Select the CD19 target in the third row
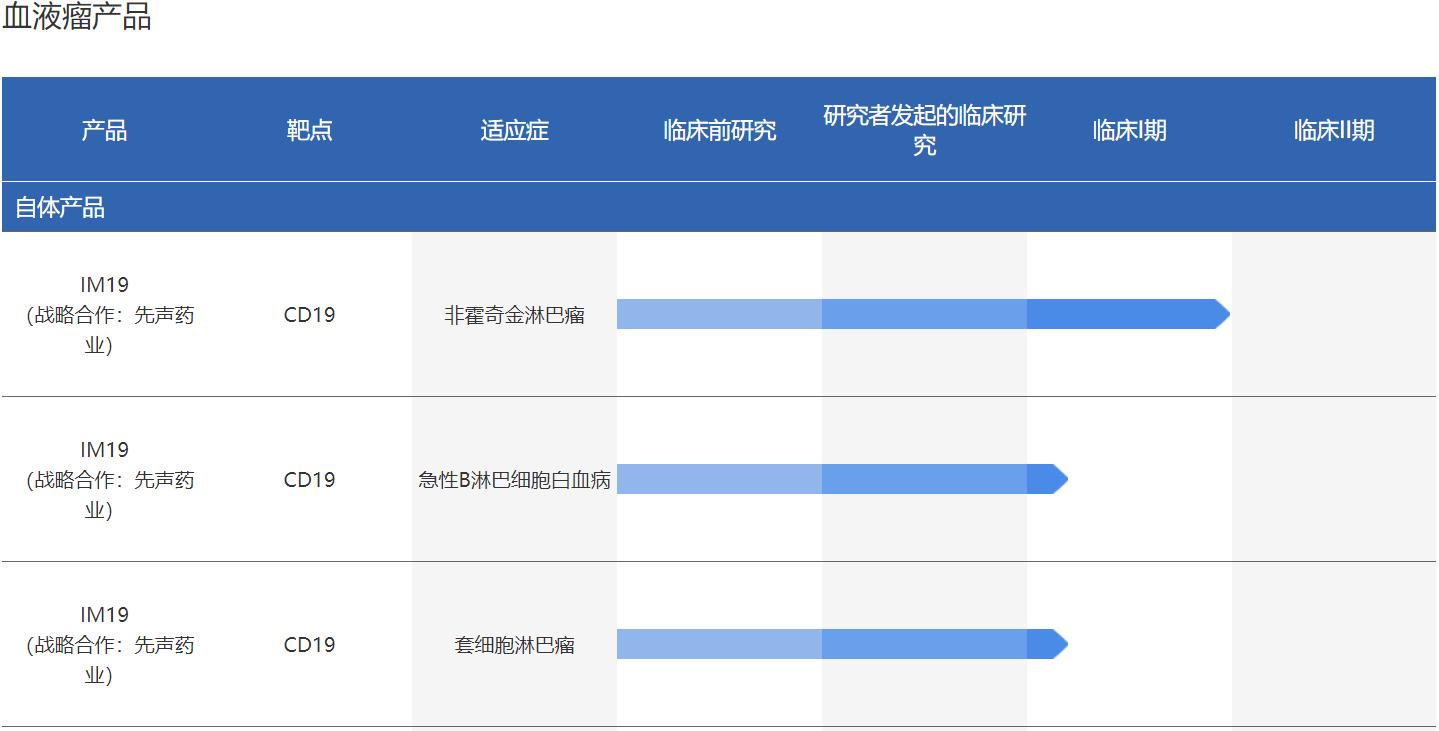The height and width of the screenshot is (731, 1439). click(x=308, y=645)
